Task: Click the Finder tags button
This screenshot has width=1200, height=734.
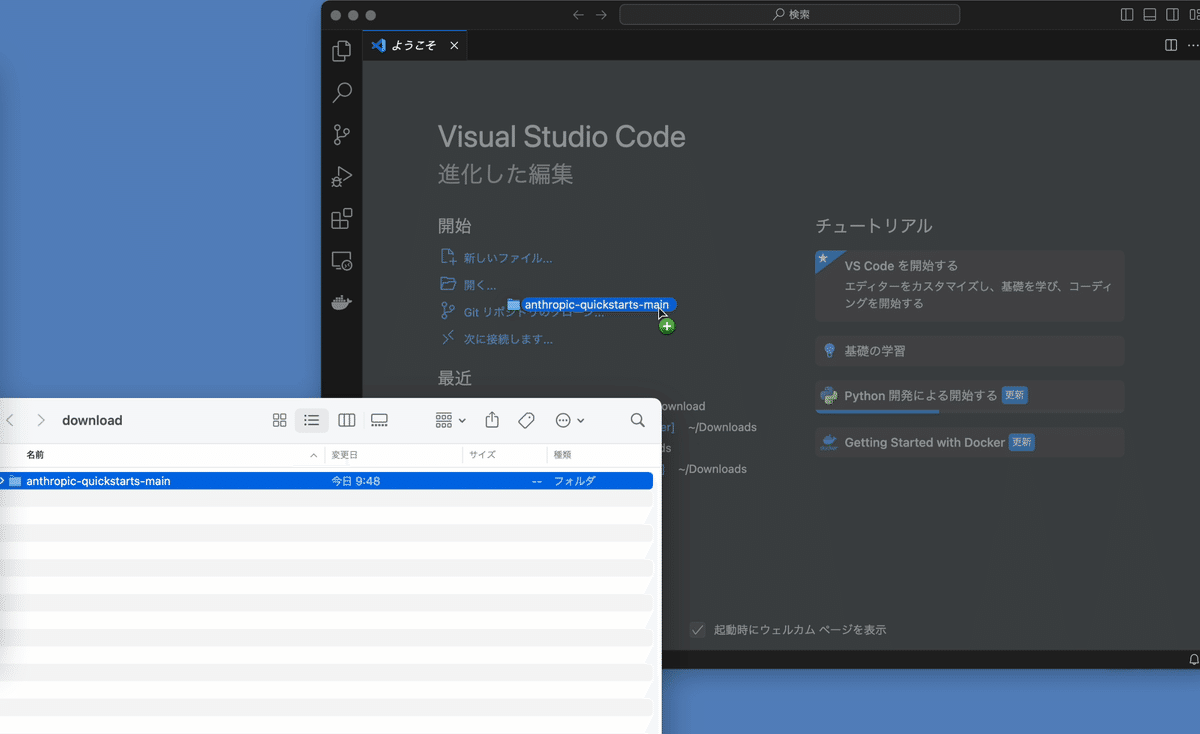Action: 526,421
